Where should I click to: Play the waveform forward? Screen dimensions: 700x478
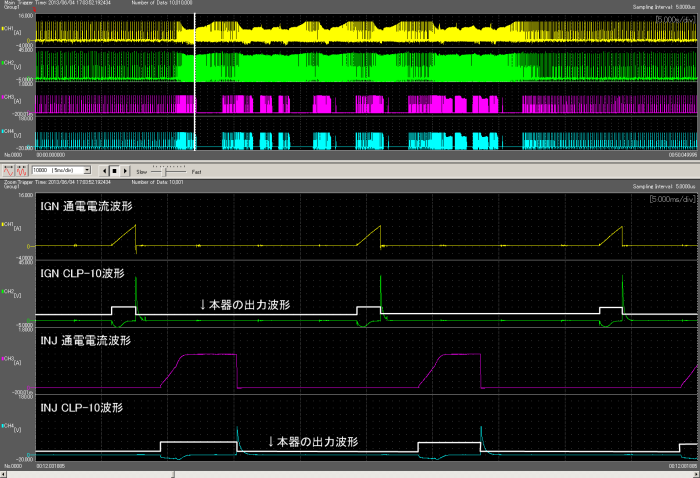[x=125, y=170]
